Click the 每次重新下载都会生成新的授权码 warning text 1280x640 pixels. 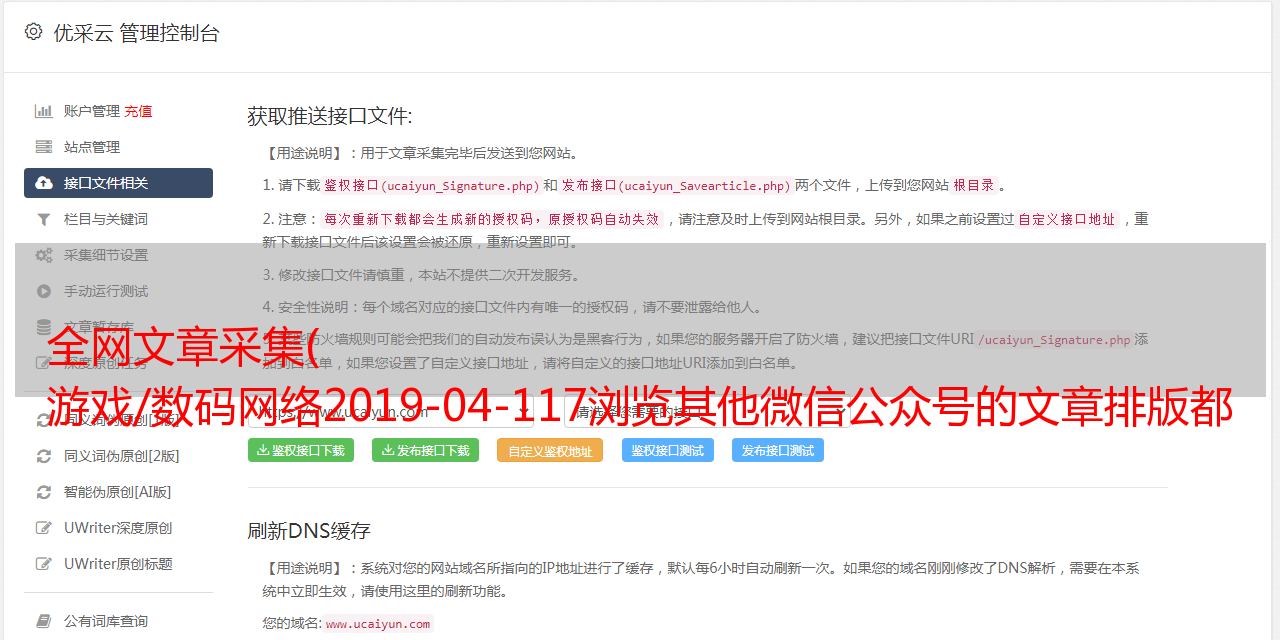tap(491, 219)
